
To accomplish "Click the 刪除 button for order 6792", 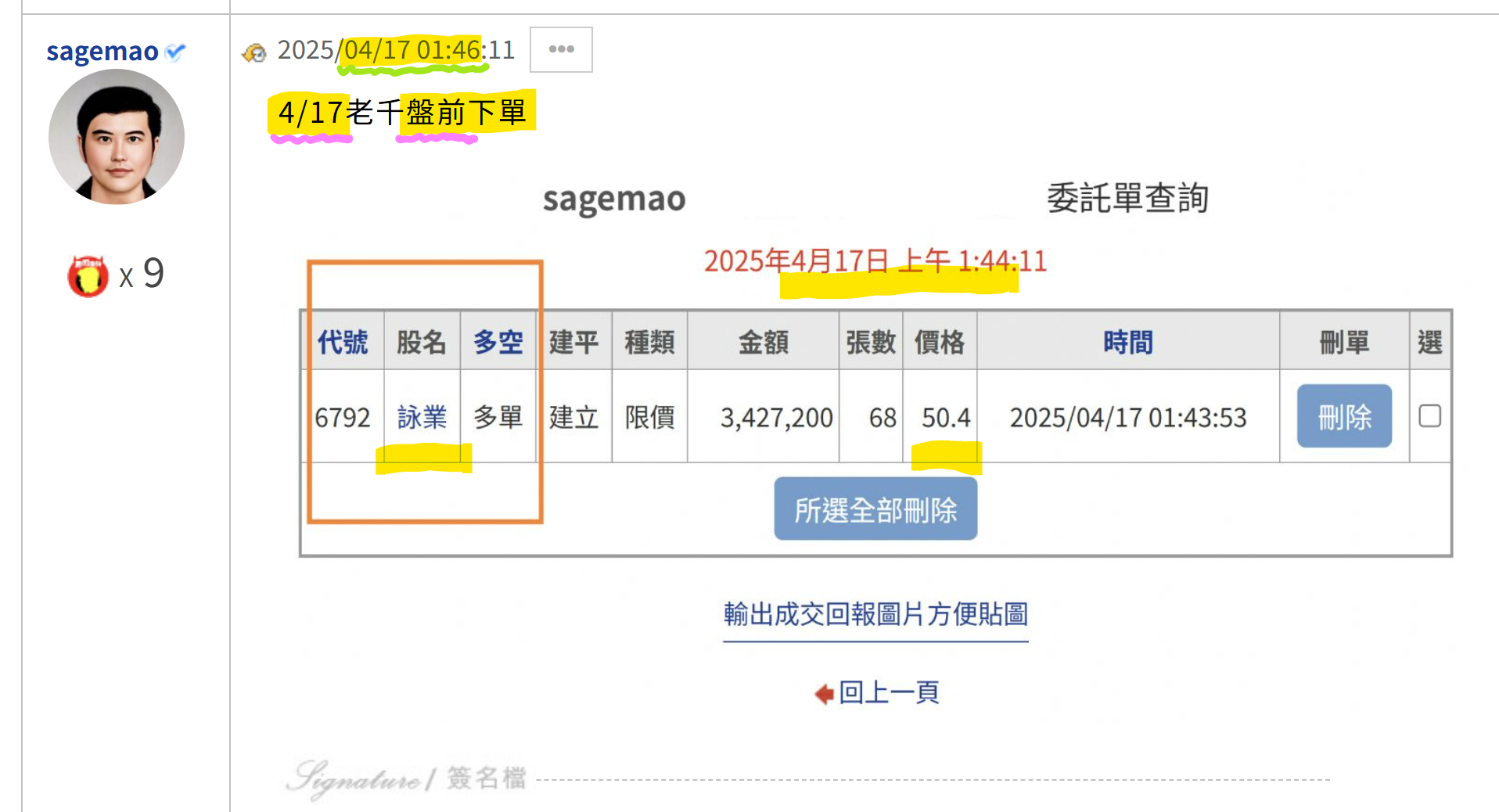I will [x=1343, y=416].
